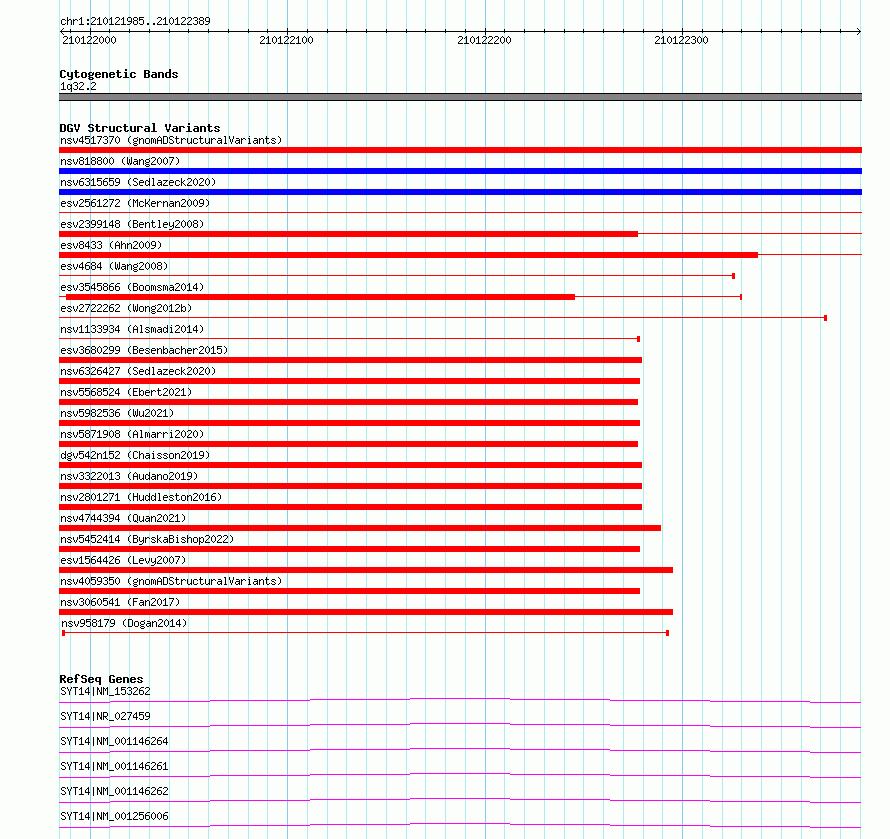
Task: Click nsv4744394 (Quan2021) label
Action: 123,518
